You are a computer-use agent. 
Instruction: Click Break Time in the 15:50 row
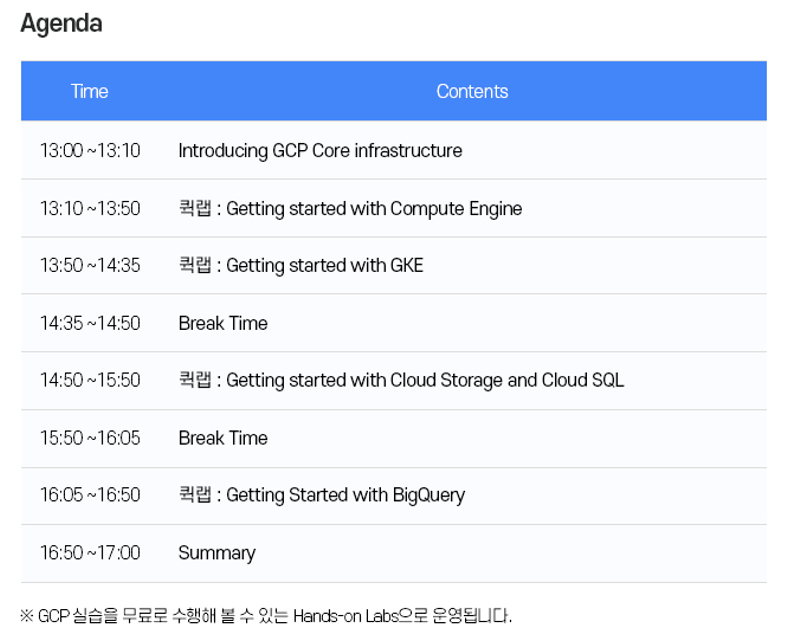(223, 438)
